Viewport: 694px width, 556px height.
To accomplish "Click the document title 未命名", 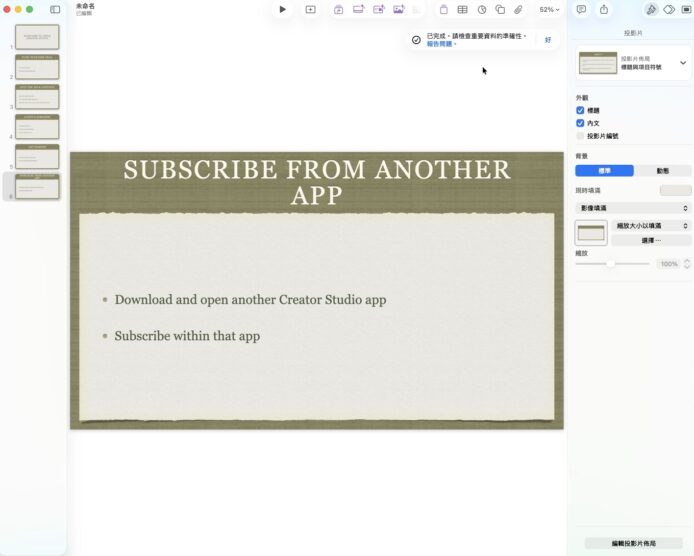I will pos(85,6).
